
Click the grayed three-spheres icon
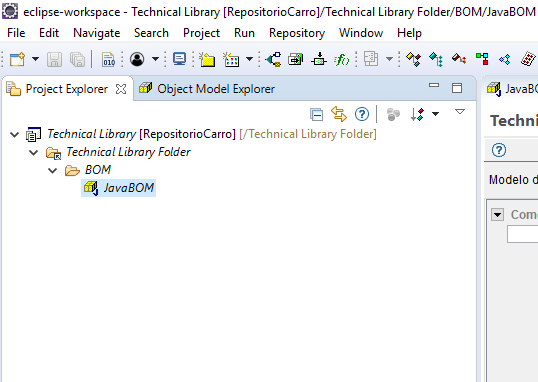(x=393, y=114)
